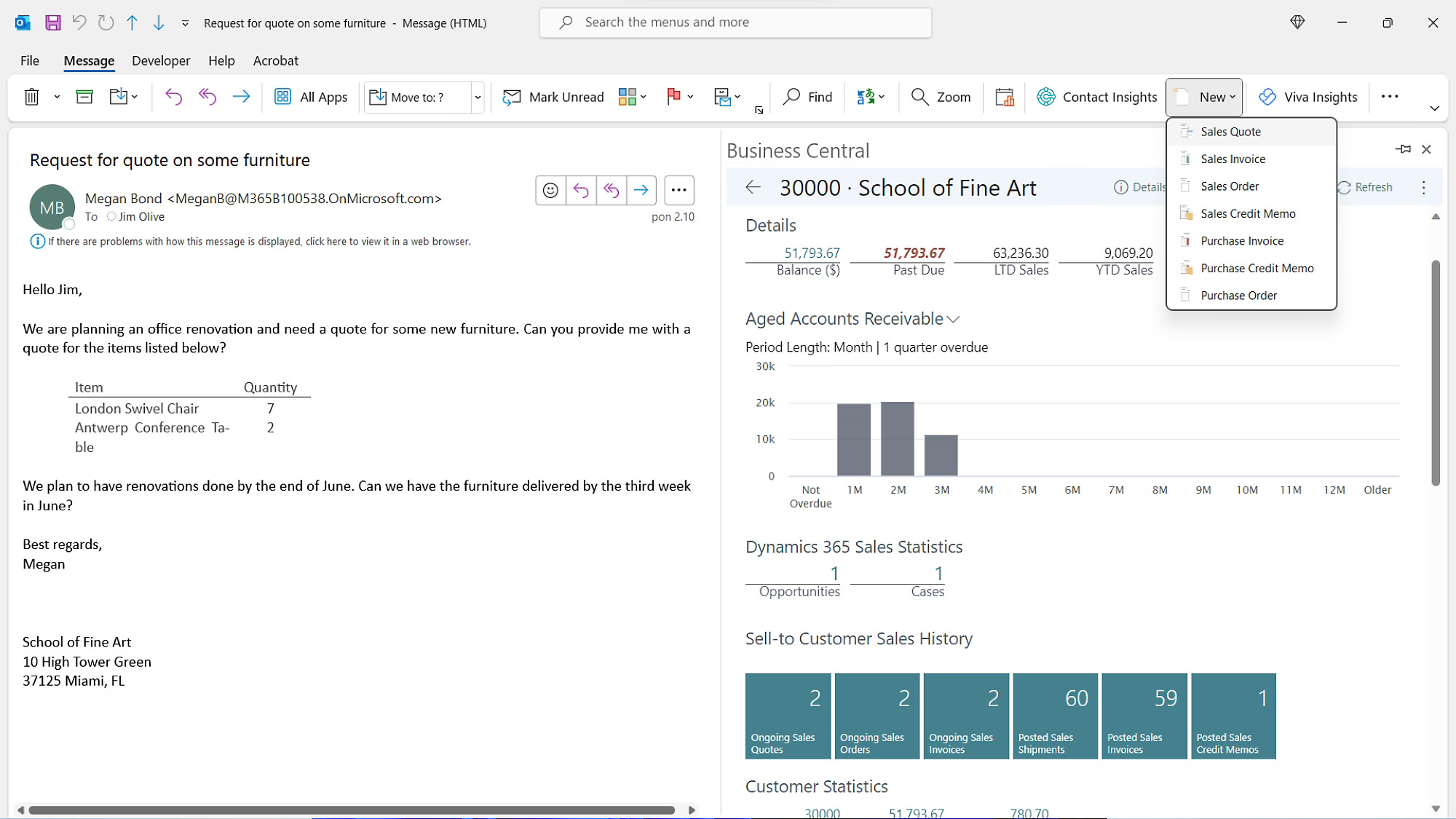Open the Move to dropdown arrow

(478, 97)
